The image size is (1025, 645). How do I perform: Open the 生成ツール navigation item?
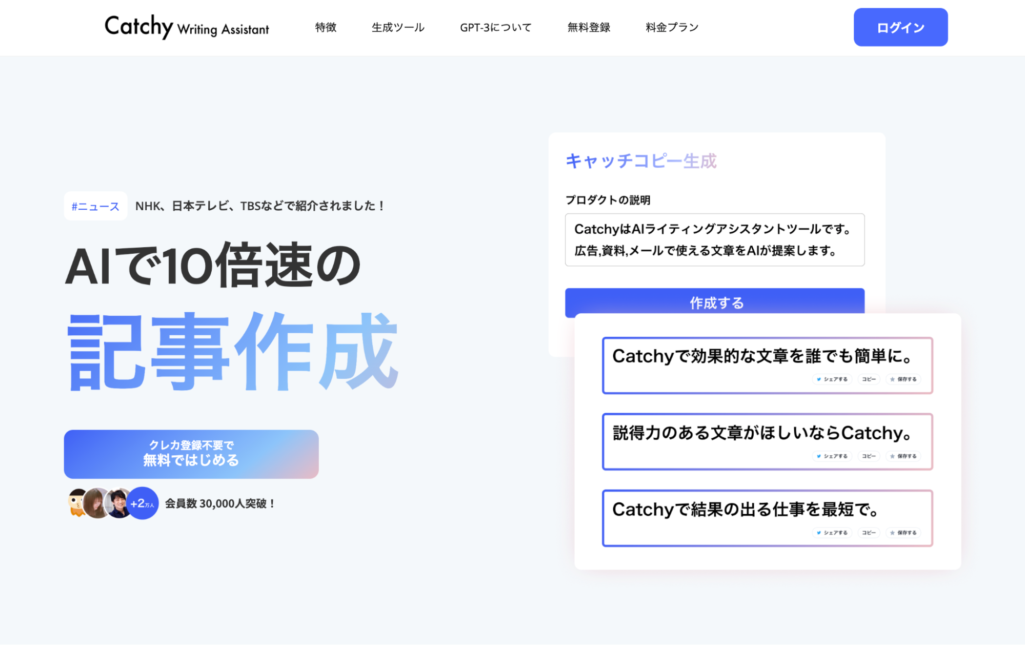397,27
